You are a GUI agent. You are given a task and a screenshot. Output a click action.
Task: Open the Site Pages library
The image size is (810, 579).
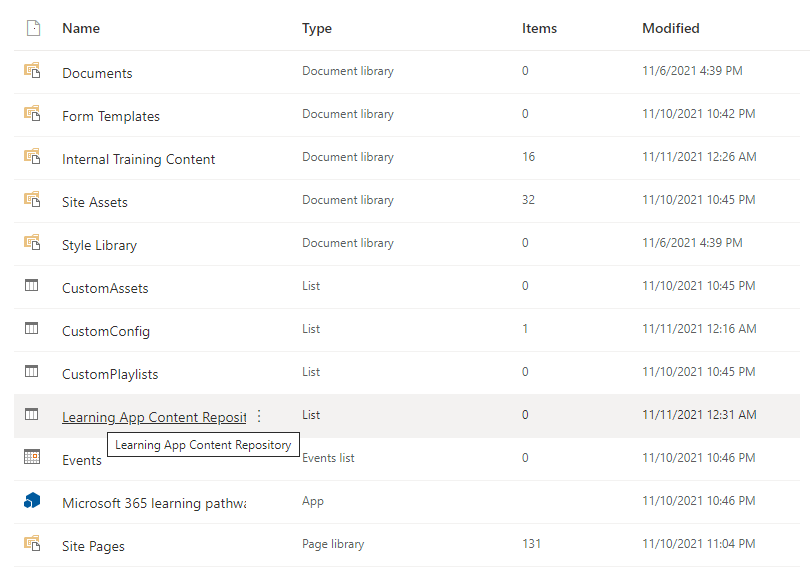(x=93, y=546)
